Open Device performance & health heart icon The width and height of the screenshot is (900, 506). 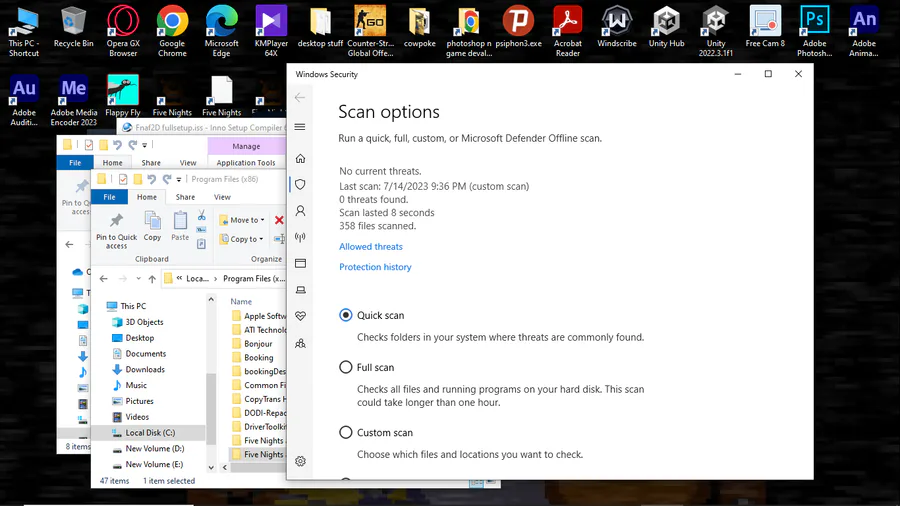tap(300, 316)
